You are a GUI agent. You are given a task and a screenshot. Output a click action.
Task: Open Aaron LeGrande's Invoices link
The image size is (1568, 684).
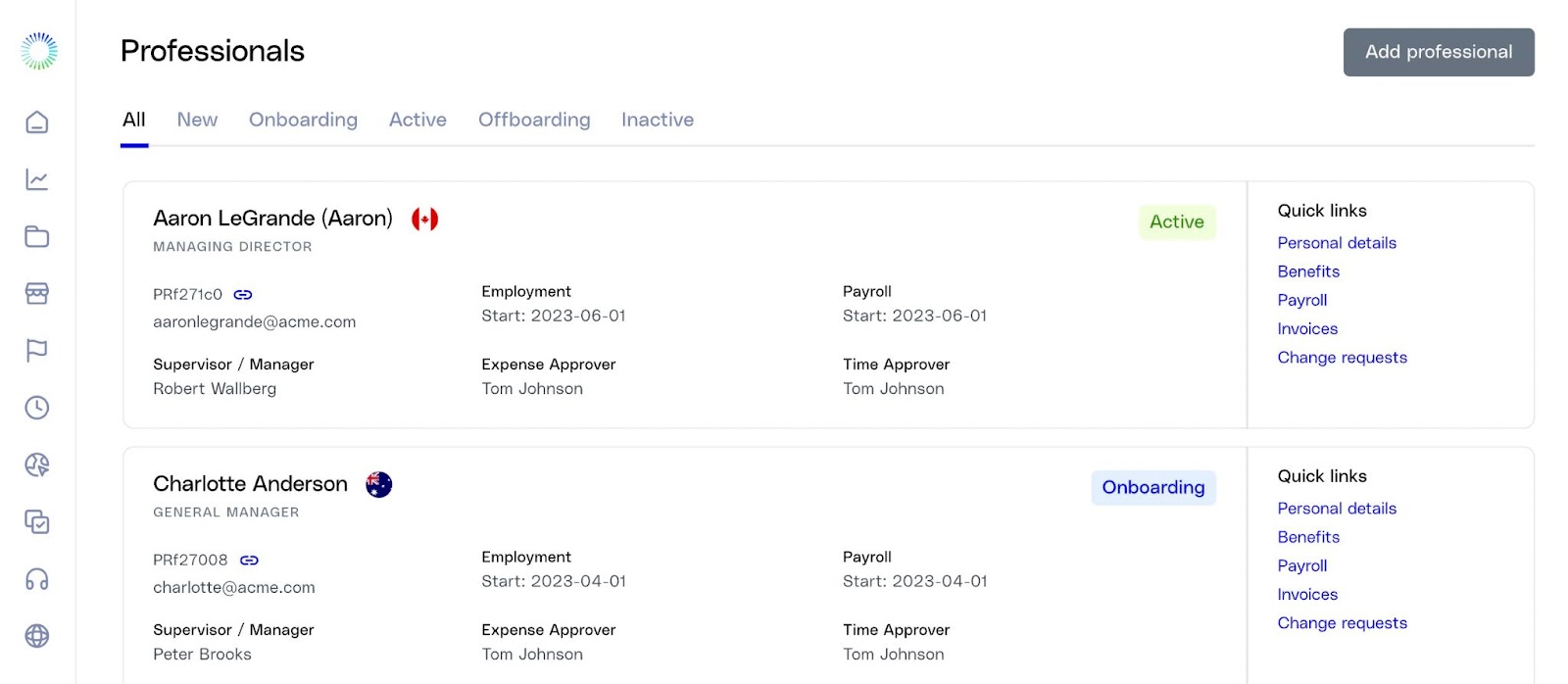pyautogui.click(x=1307, y=328)
